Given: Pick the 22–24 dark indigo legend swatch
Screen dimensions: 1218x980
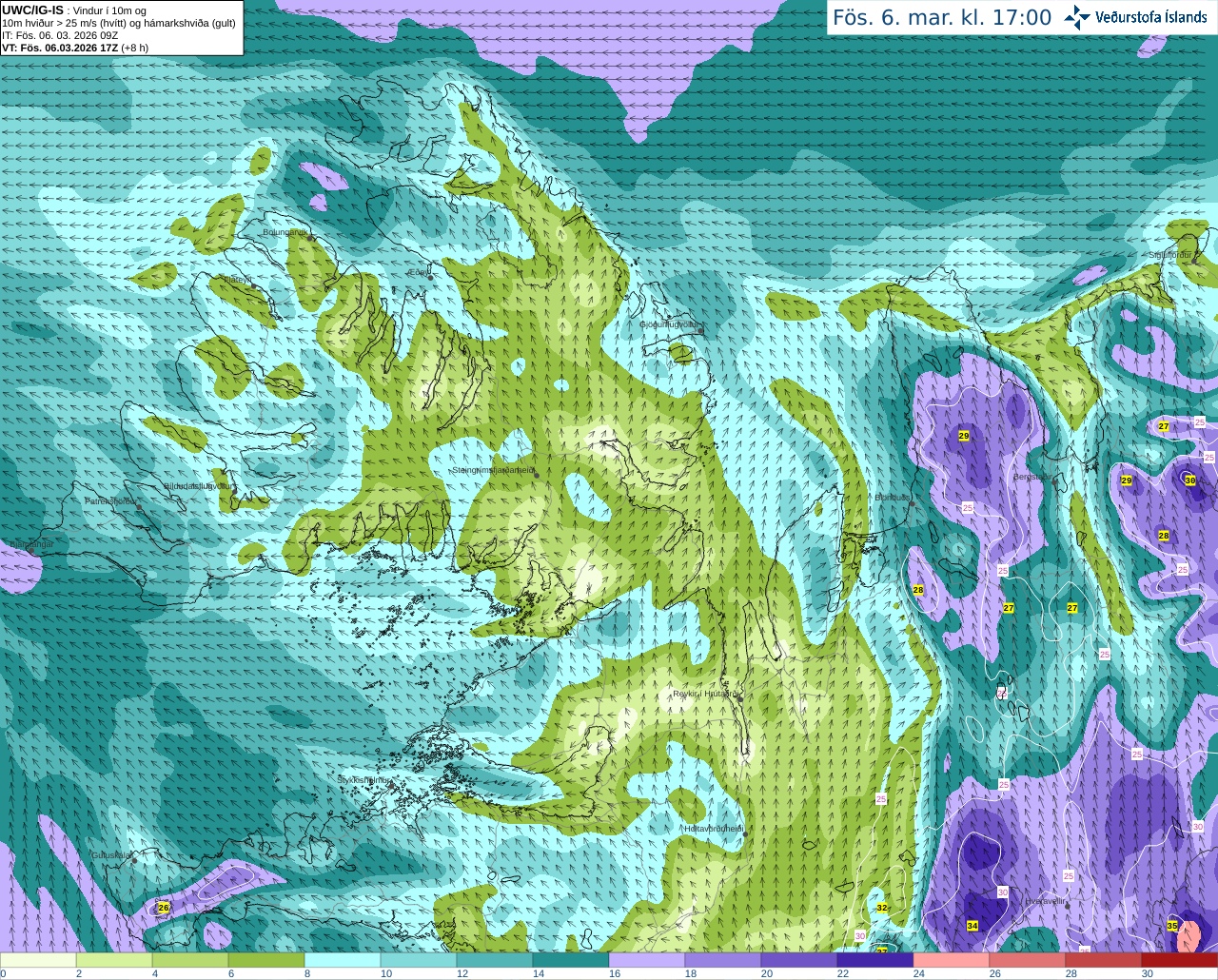Looking at the screenshot, I should tap(875, 960).
